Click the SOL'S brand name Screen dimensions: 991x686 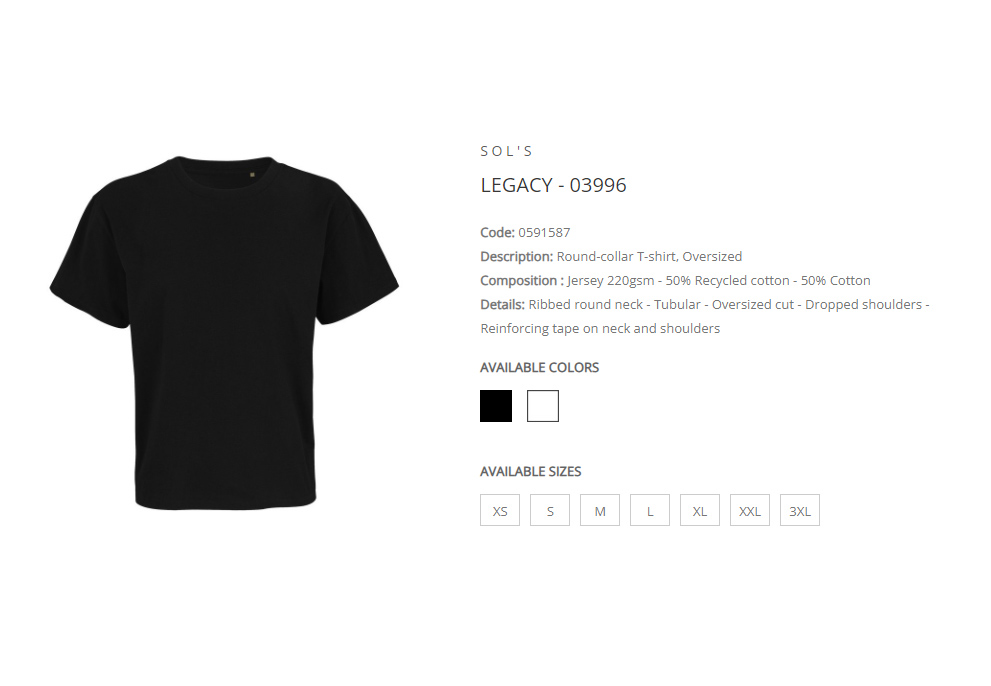point(507,151)
